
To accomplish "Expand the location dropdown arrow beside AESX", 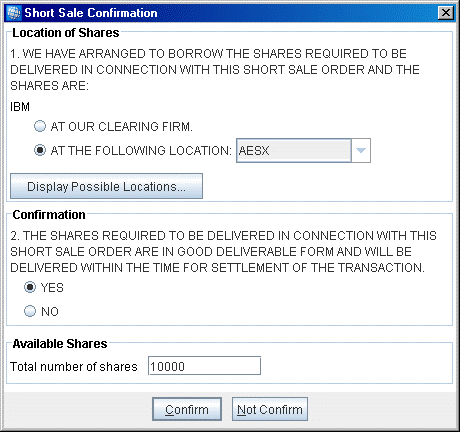I will click(x=361, y=151).
